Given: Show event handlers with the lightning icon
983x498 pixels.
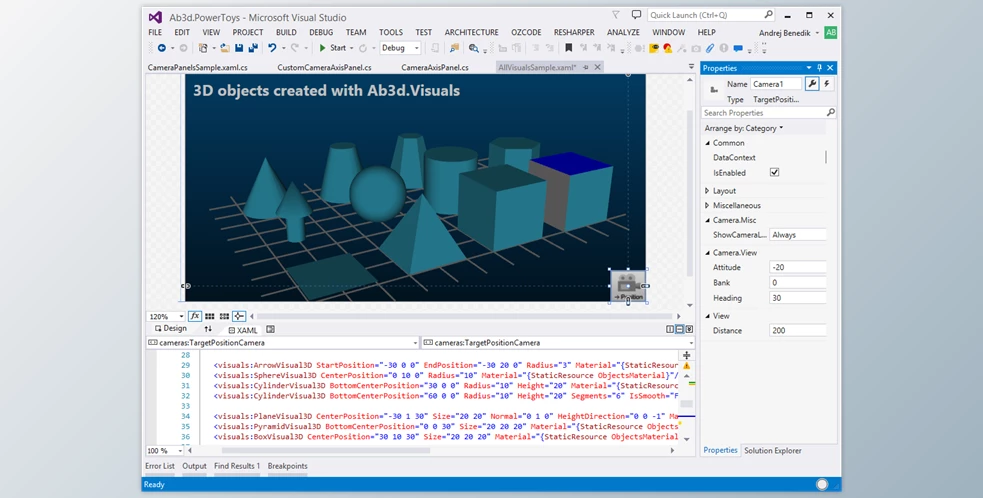Looking at the screenshot, I should (827, 83).
